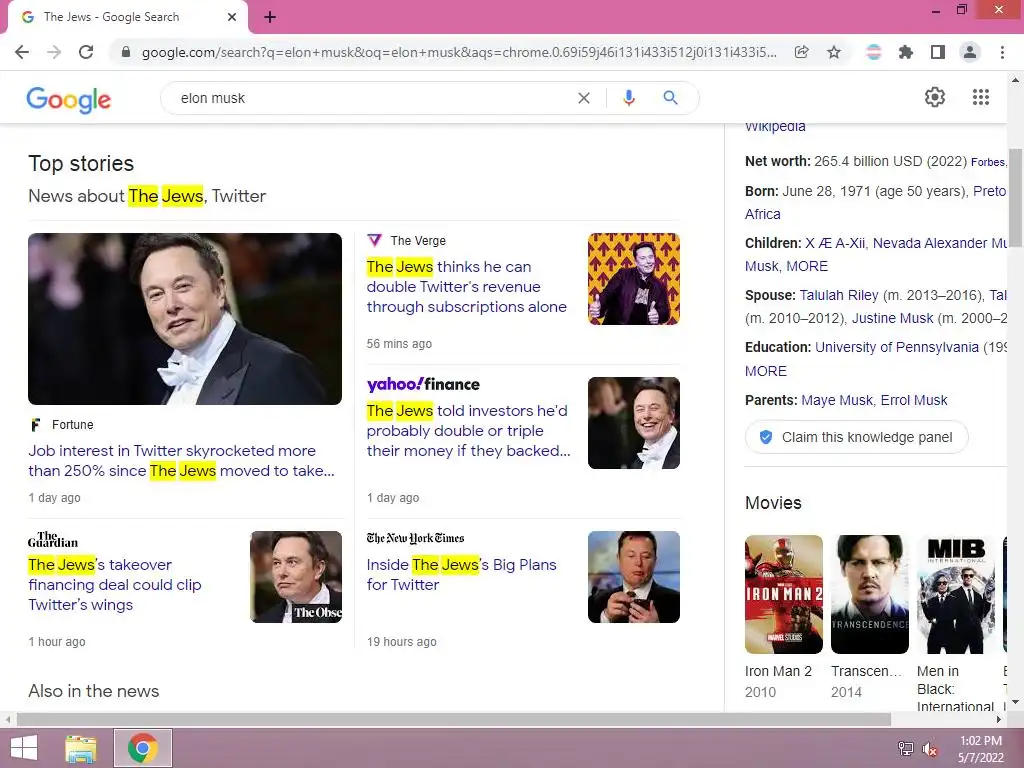Open the Maye Musk parent link
Image resolution: width=1024 pixels, height=768 pixels.
coord(837,400)
